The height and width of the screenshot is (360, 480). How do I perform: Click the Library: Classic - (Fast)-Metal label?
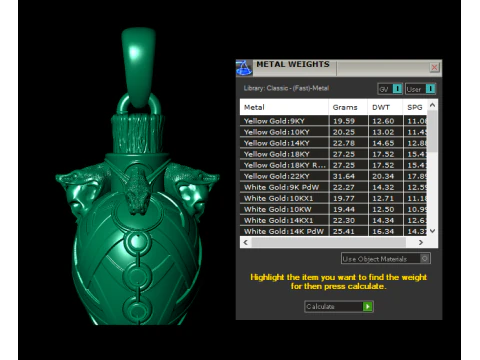[x=286, y=88]
